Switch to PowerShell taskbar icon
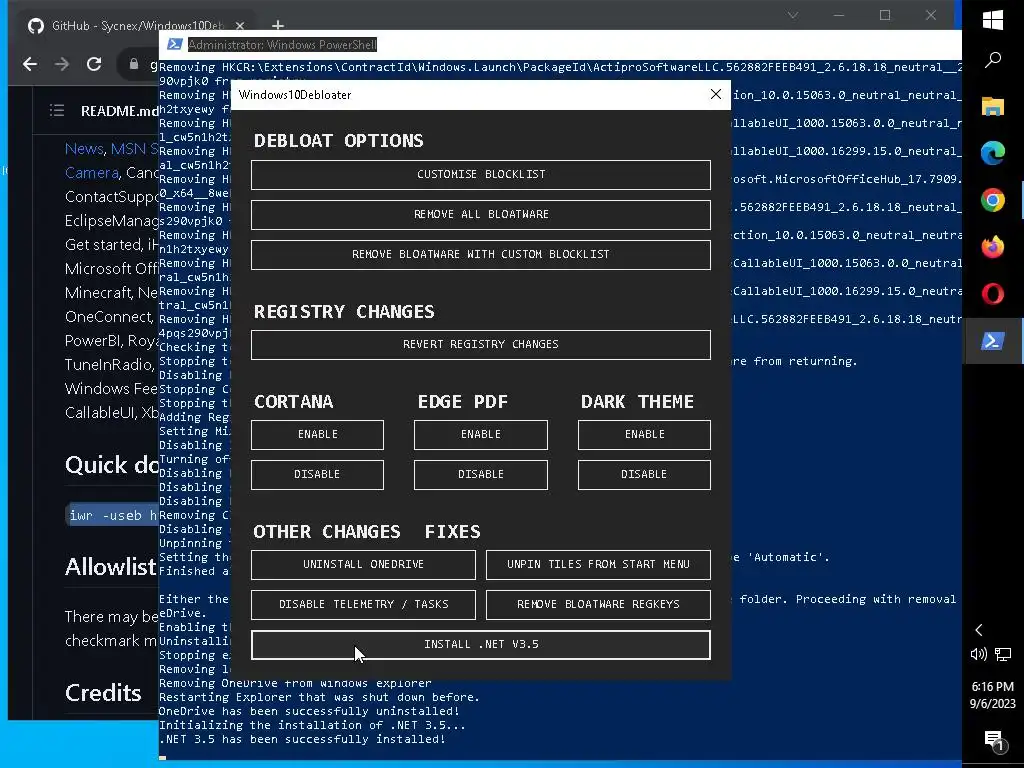 tap(993, 341)
